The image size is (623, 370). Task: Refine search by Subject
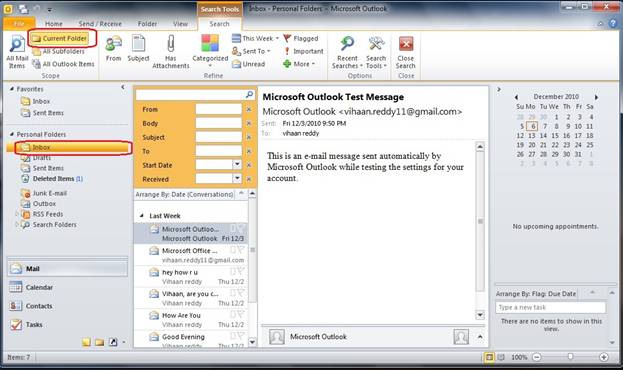click(x=138, y=48)
